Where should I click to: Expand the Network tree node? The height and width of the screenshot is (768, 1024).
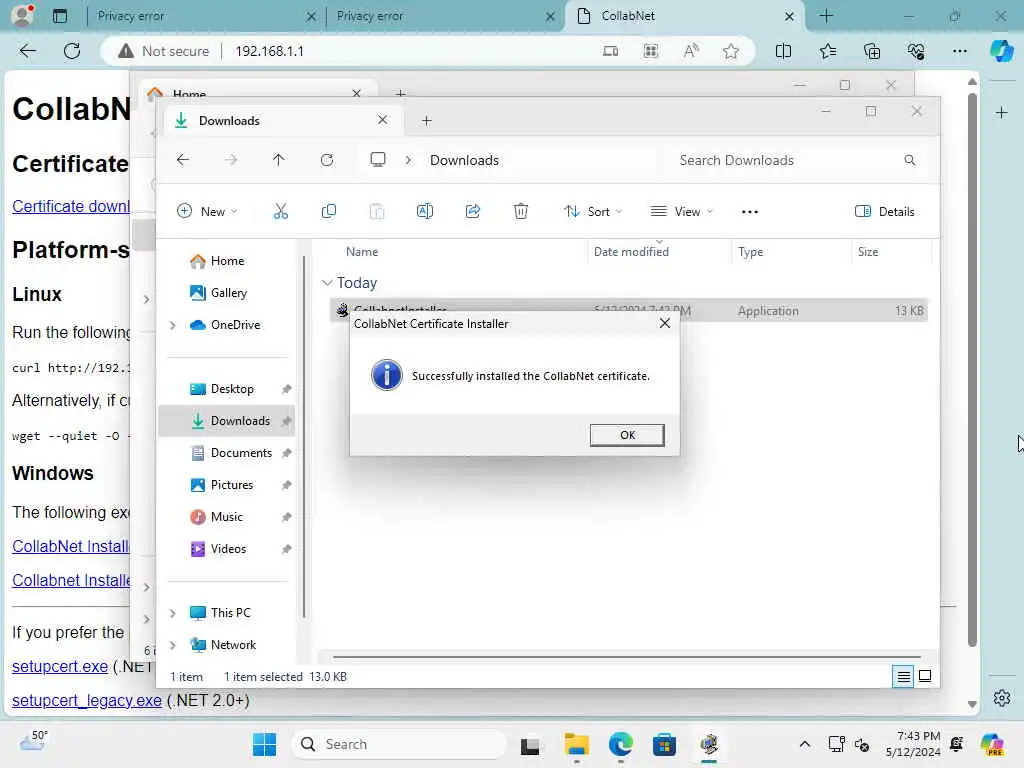tap(172, 645)
